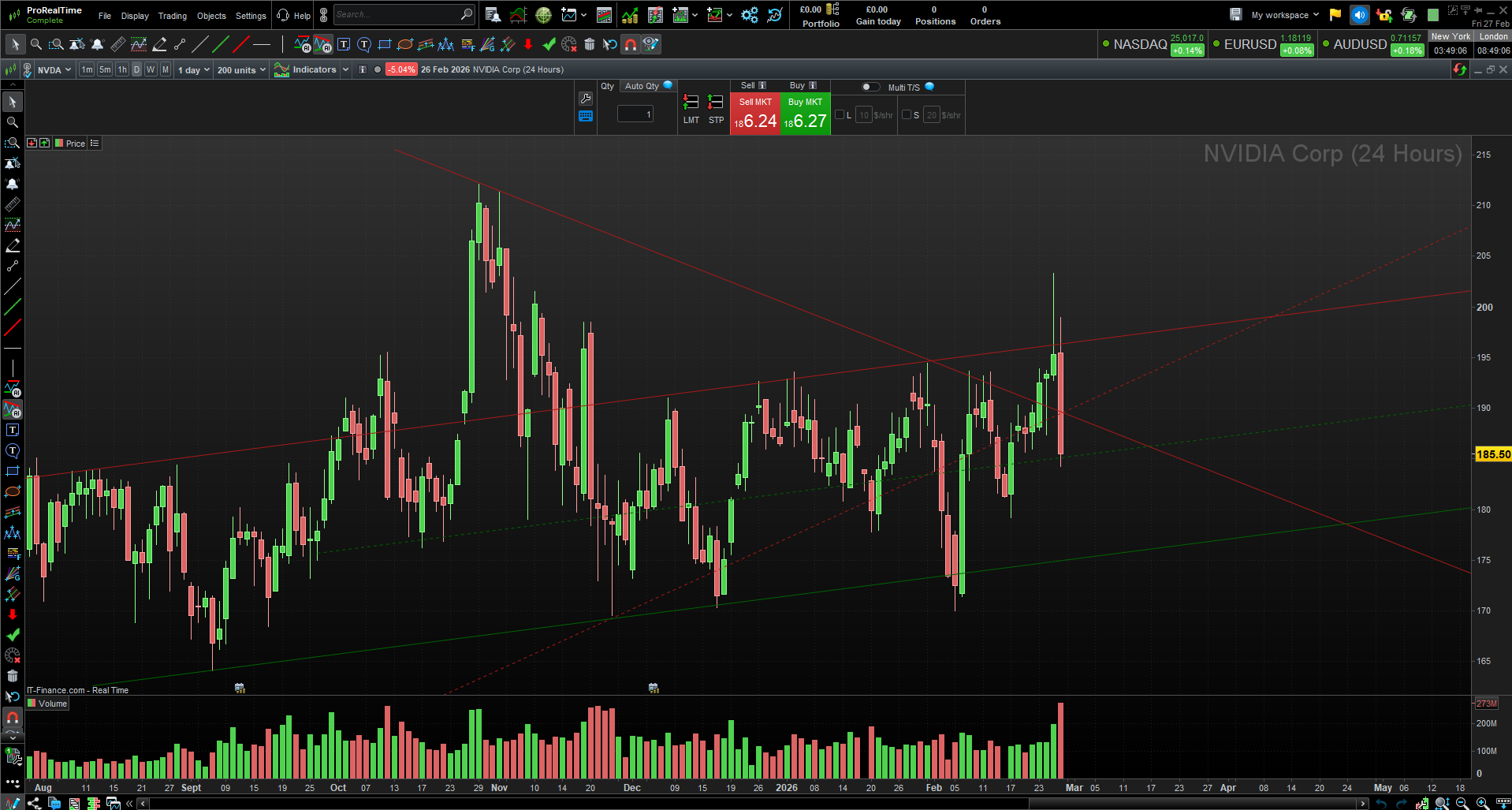The height and width of the screenshot is (810, 1512).
Task: Toggle the magnet snap icon
Action: 630,44
